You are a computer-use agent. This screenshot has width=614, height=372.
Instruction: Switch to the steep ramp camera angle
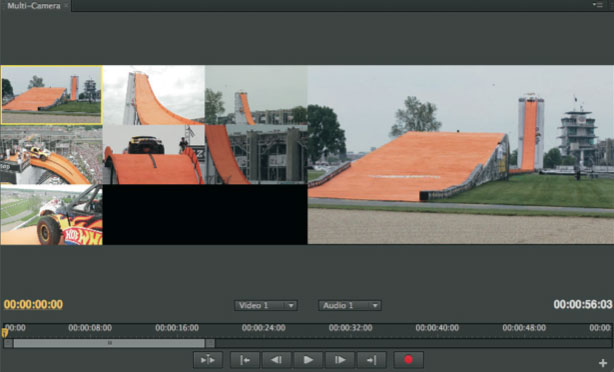tap(154, 95)
